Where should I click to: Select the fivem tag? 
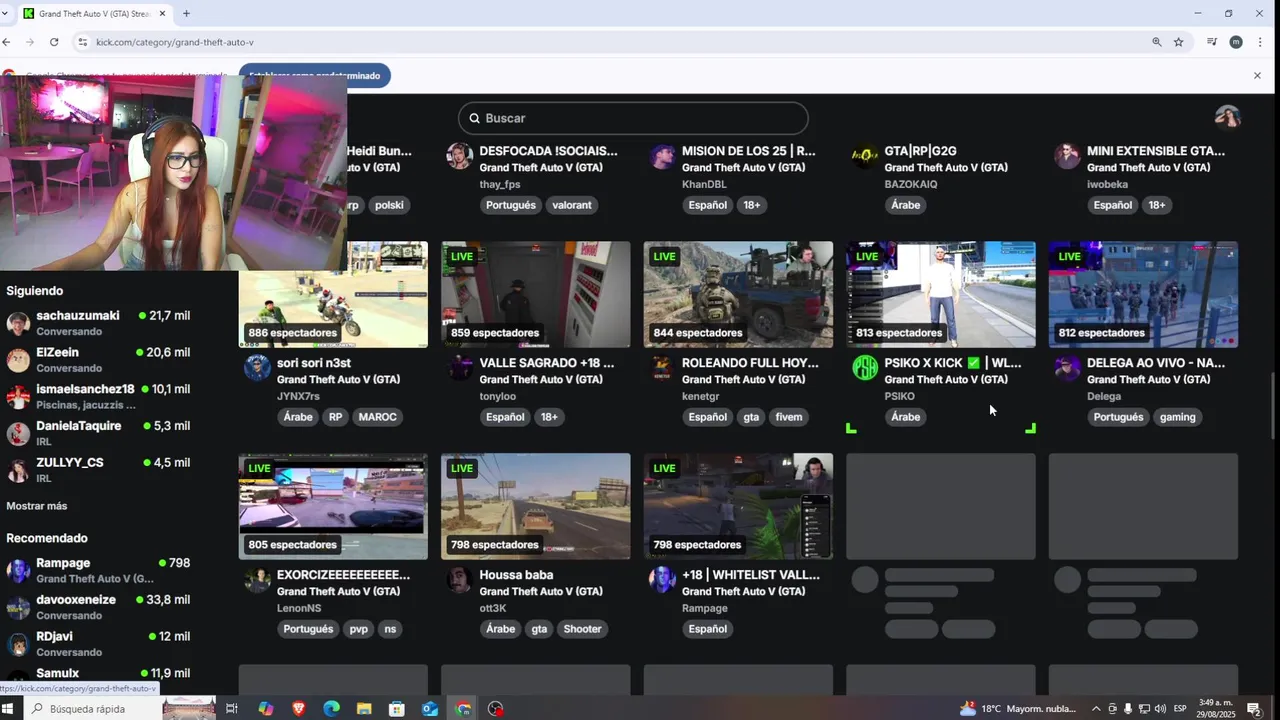789,417
